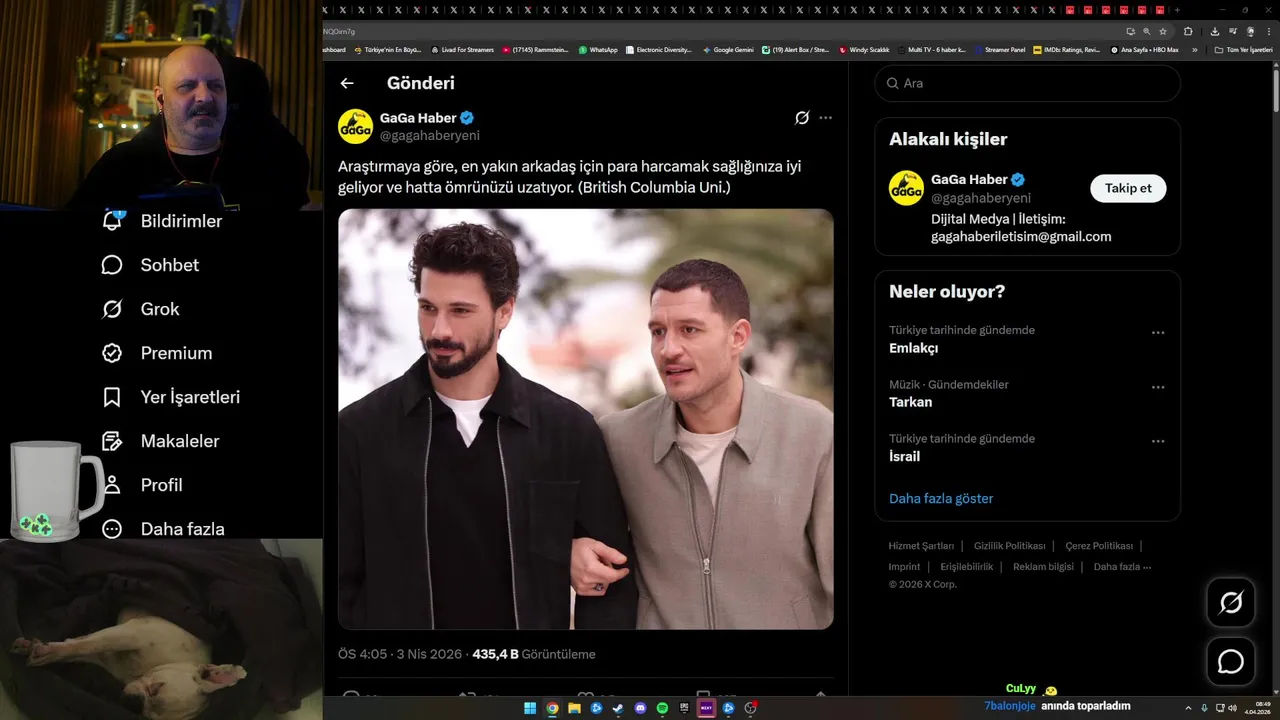Viewport: 1280px width, 720px height.
Task: Open the WhatsApp bookmark
Action: coord(598,49)
